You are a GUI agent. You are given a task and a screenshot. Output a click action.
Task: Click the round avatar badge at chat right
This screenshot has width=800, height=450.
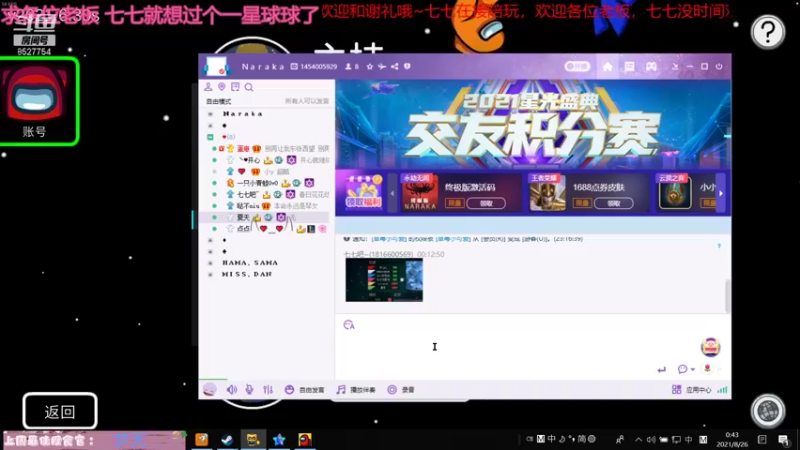click(x=710, y=347)
